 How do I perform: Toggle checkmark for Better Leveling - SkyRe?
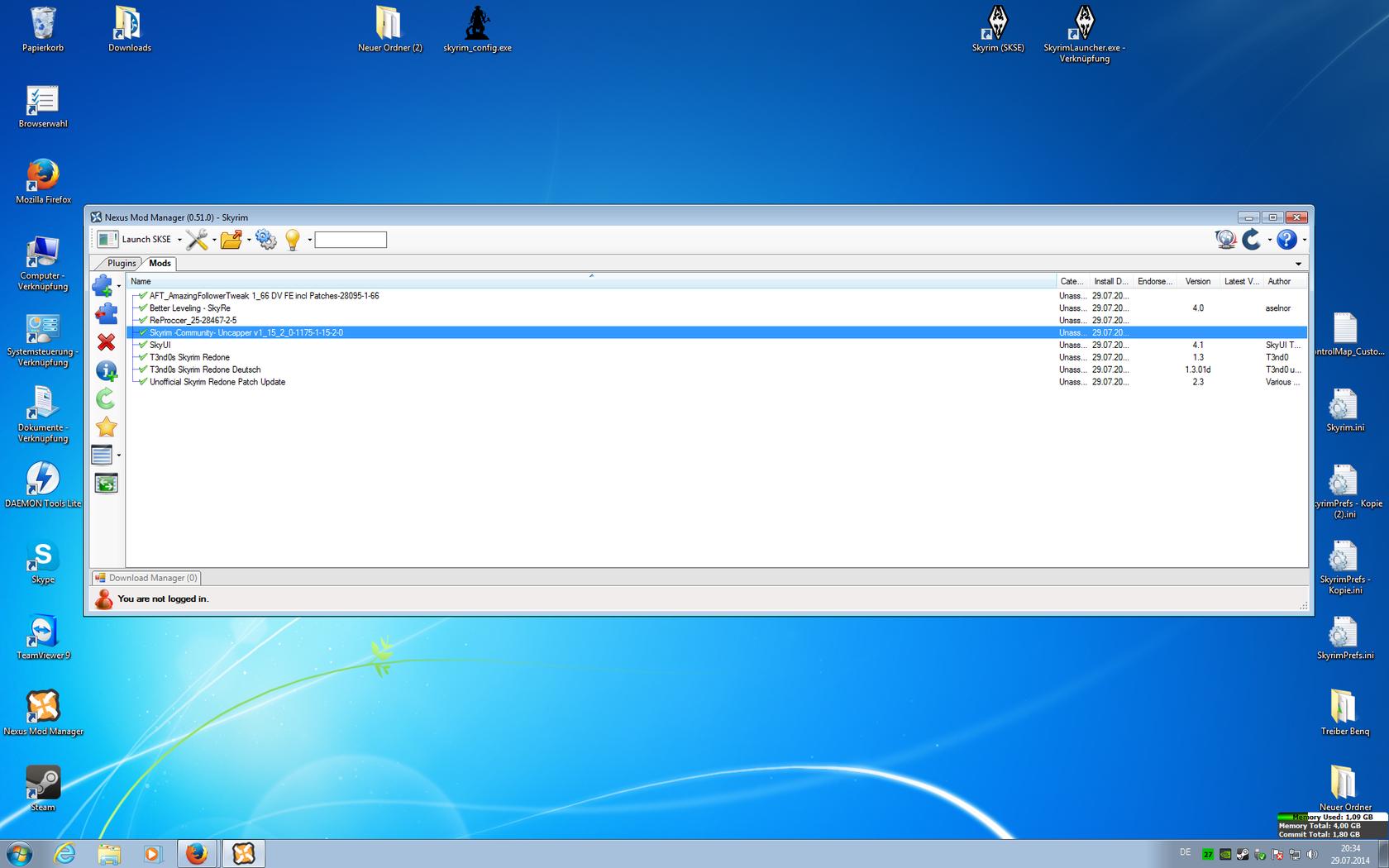tap(143, 308)
